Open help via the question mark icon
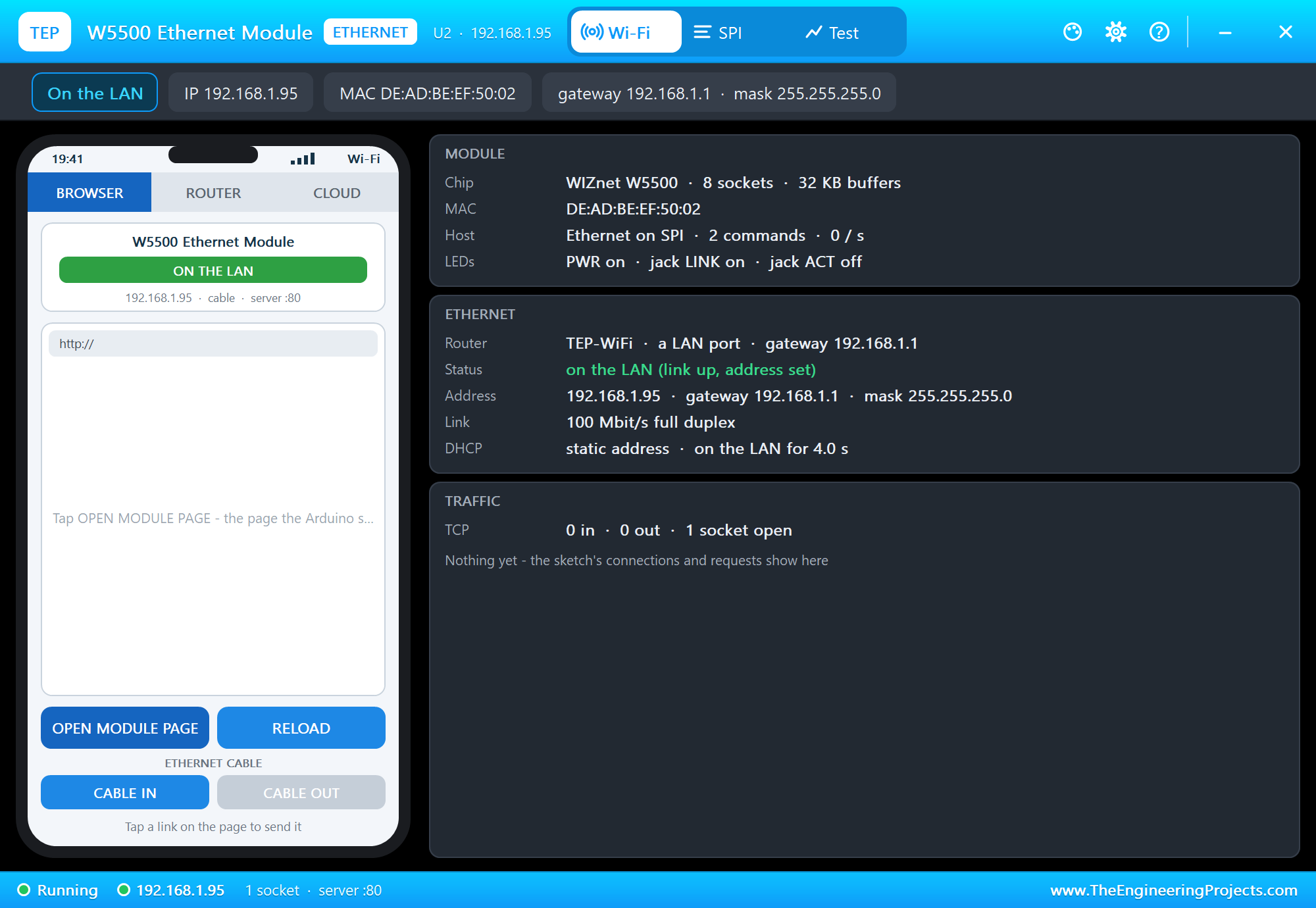 pyautogui.click(x=1159, y=32)
